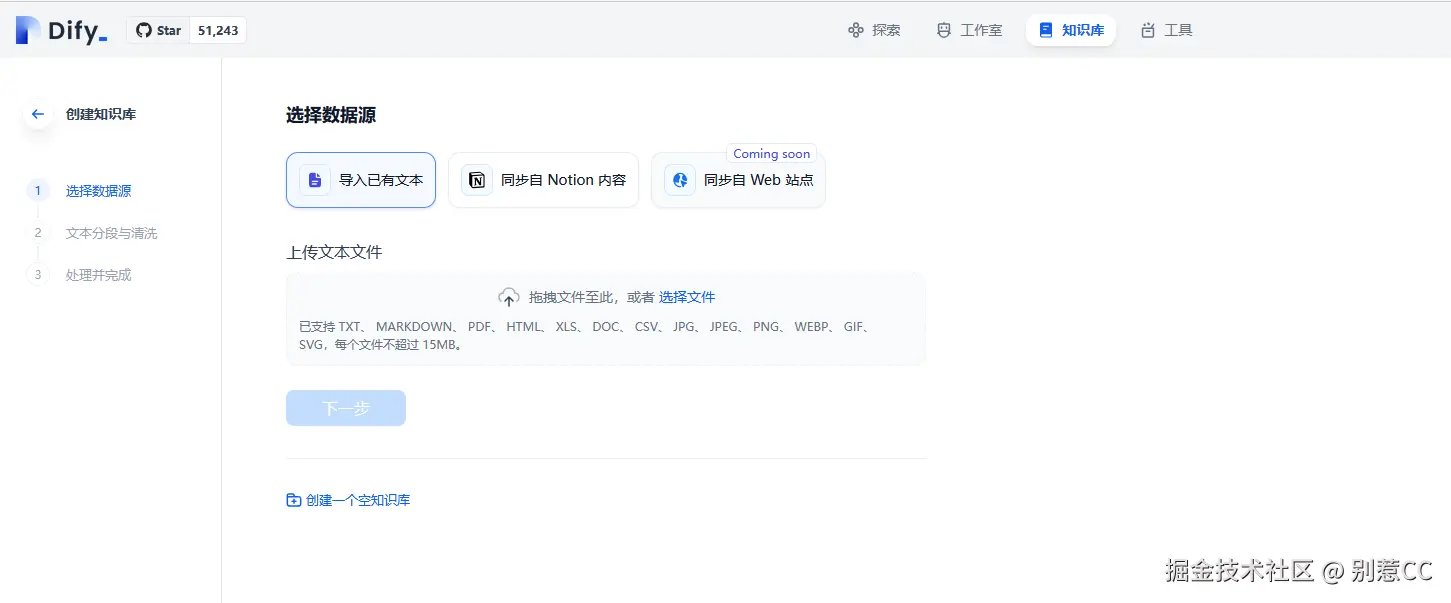The width and height of the screenshot is (1451, 603).
Task: Click the upload cloud icon in drop area
Action: 509,296
